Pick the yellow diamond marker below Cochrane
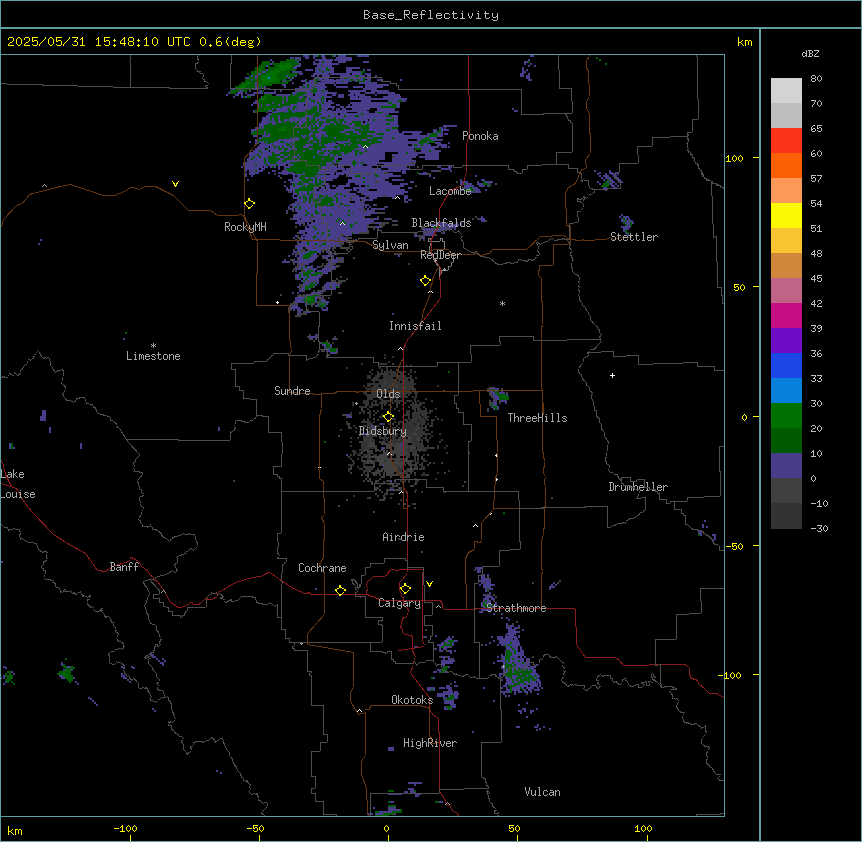 tap(340, 590)
